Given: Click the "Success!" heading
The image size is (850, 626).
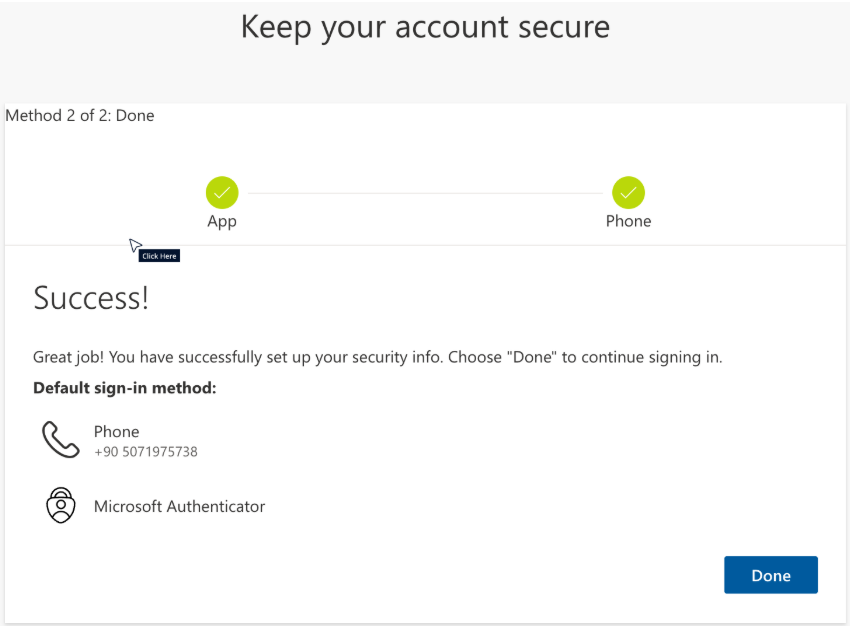Looking at the screenshot, I should (91, 298).
